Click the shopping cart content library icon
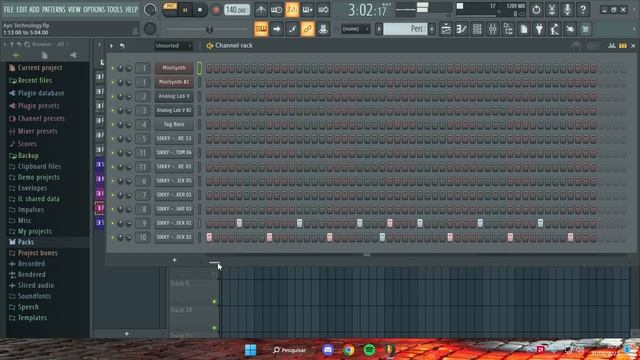Screen dimensions: 640x360 (585, 29)
